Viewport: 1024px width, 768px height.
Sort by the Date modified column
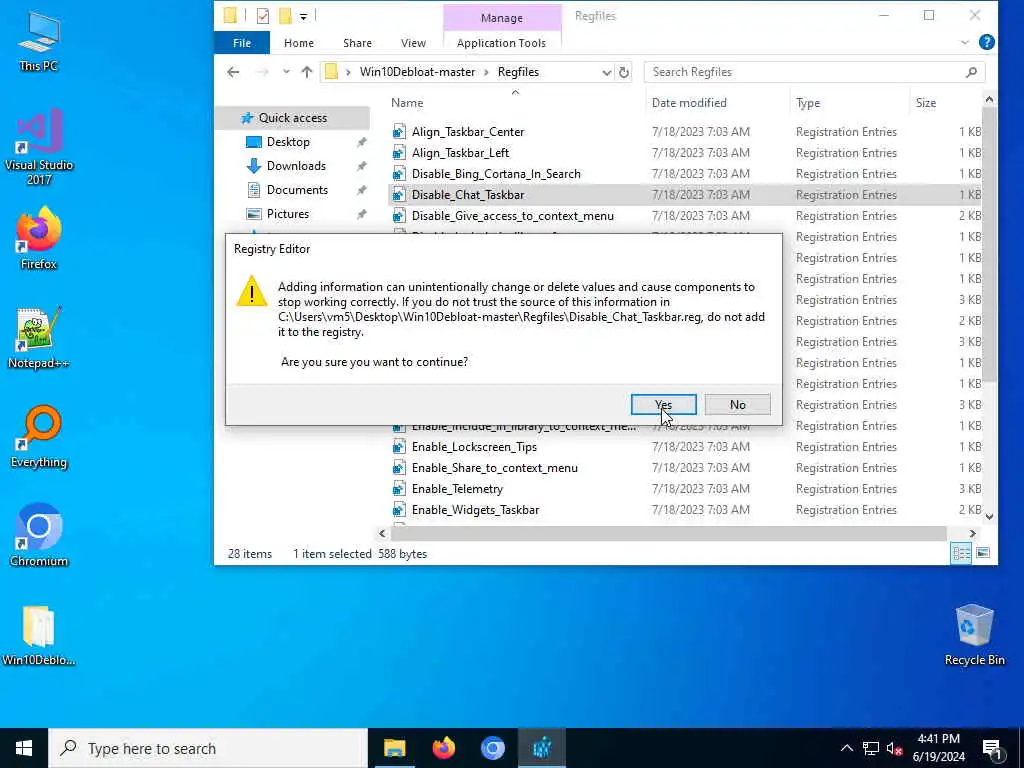tap(689, 103)
